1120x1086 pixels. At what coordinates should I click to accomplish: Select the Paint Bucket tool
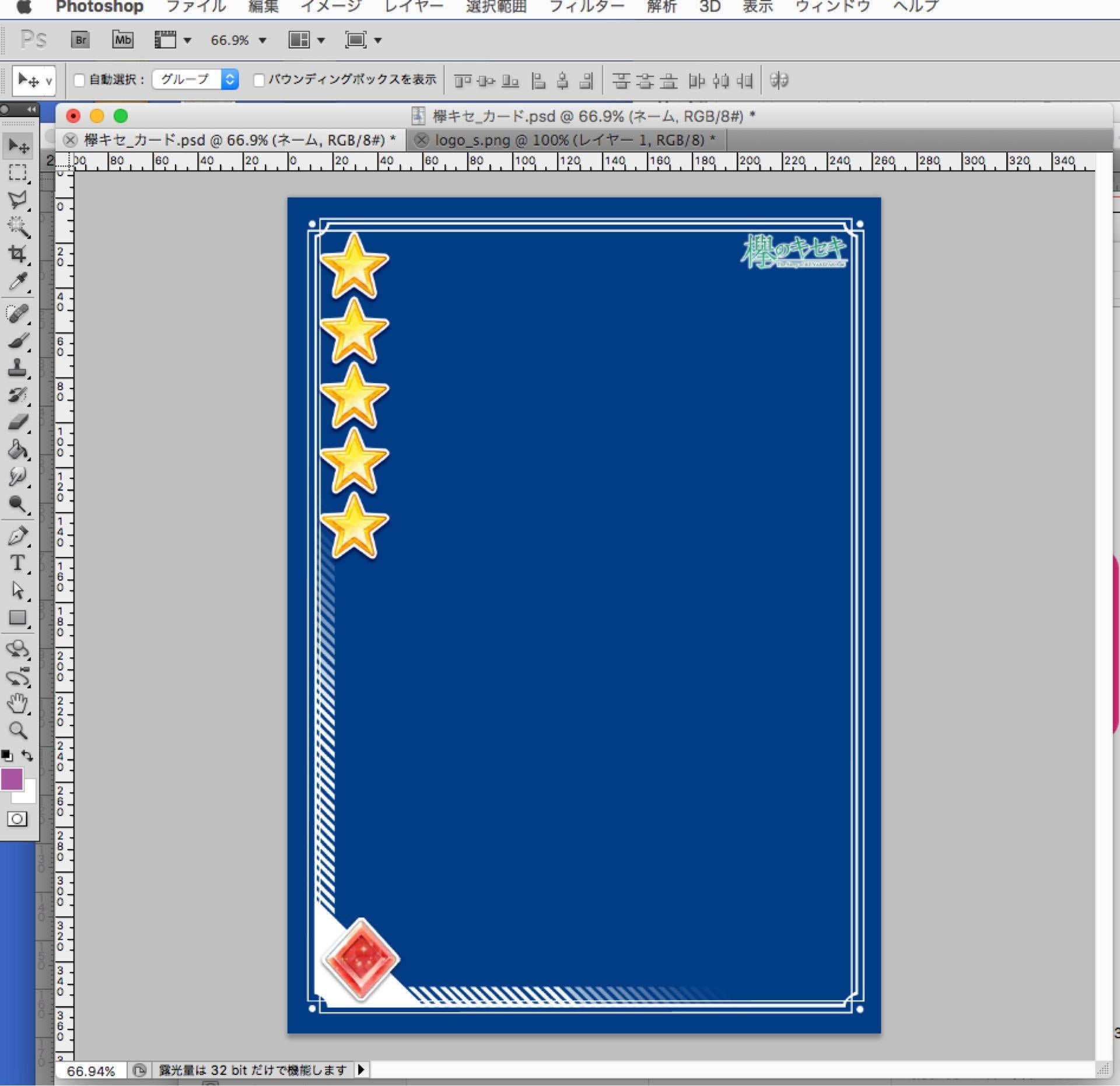point(18,450)
